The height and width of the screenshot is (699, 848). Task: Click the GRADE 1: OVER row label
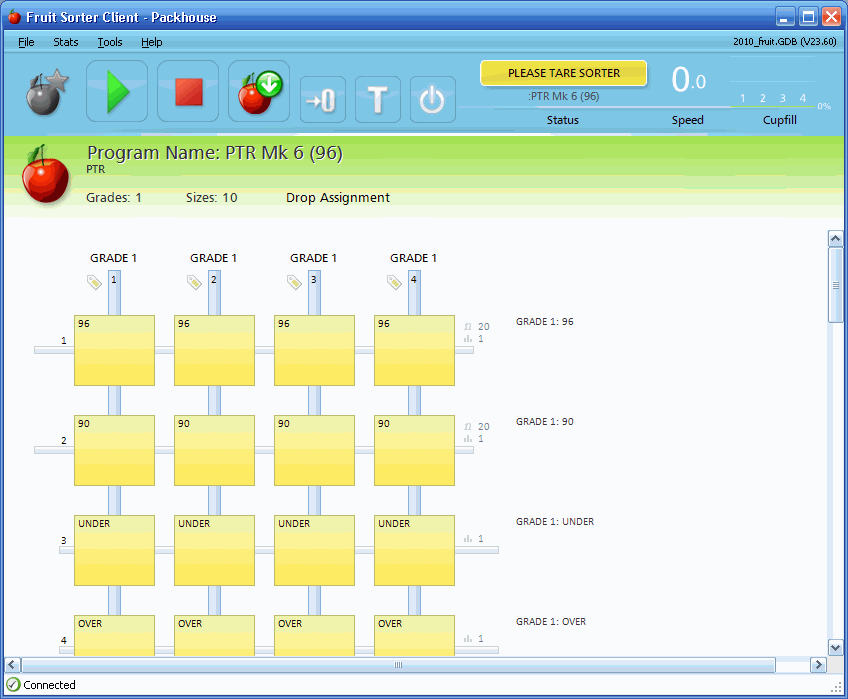pos(551,622)
